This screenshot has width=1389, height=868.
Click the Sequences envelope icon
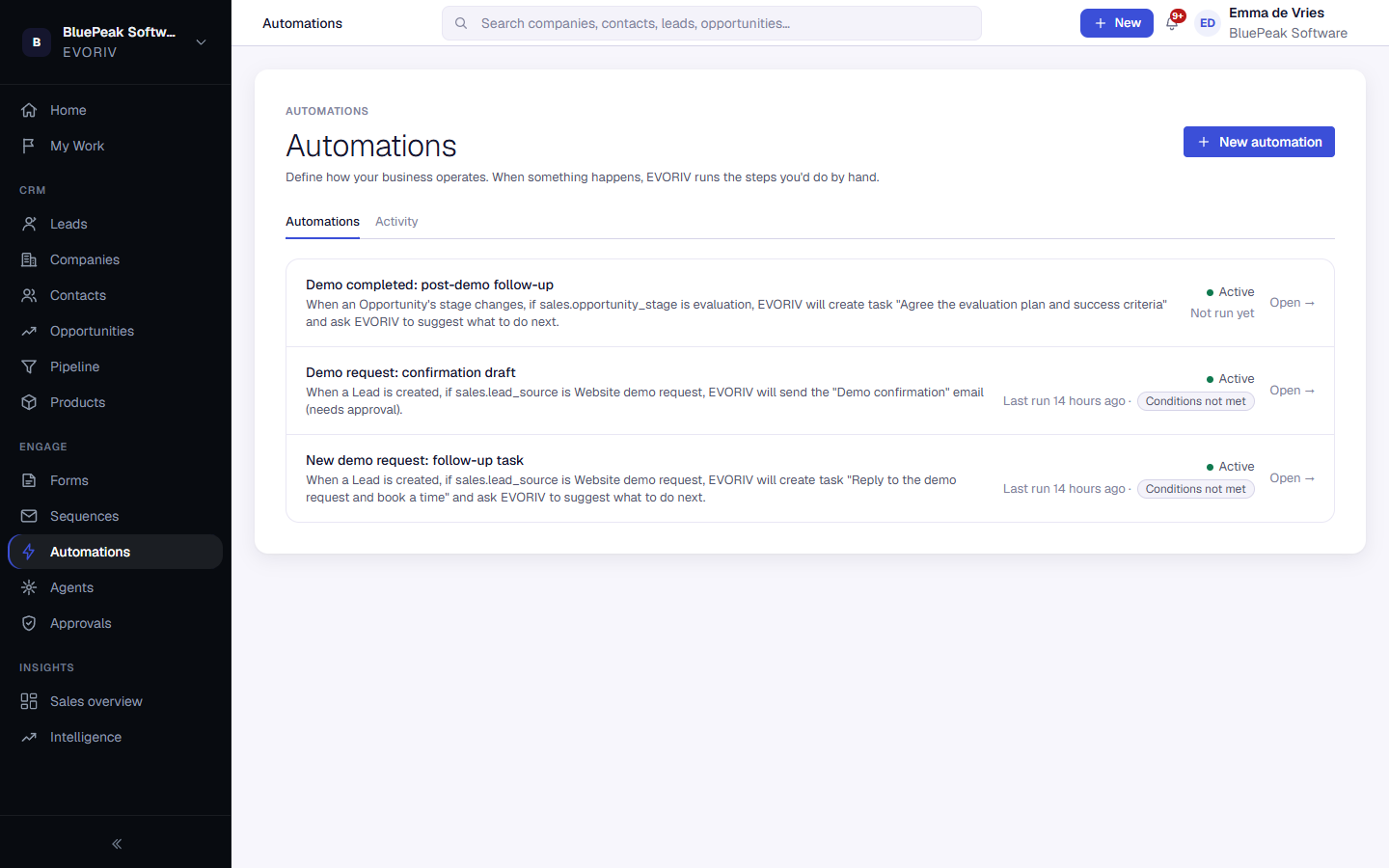29,516
